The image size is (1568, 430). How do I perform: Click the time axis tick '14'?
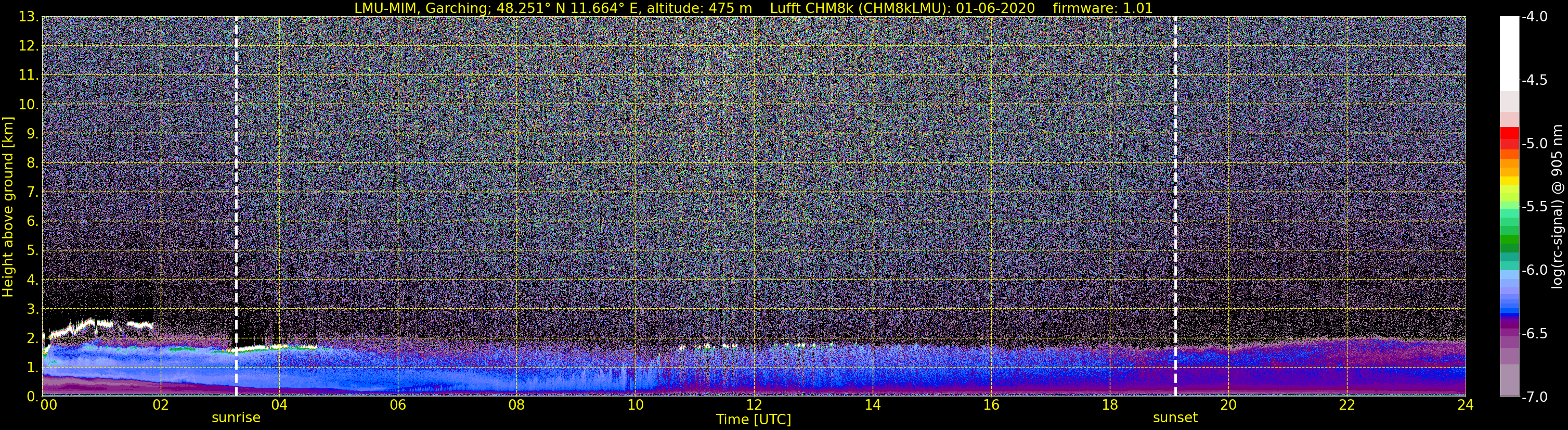click(x=872, y=406)
